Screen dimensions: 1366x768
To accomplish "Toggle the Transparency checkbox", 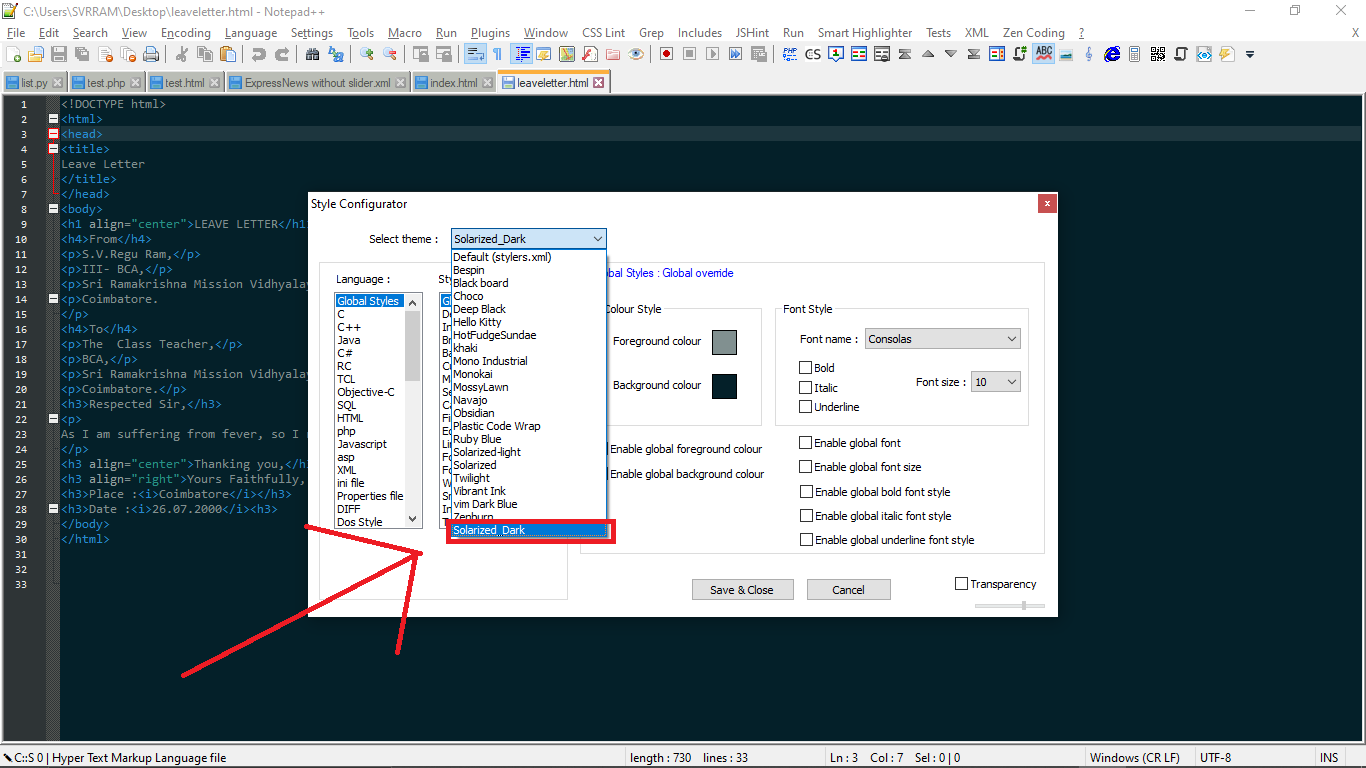I will coord(961,583).
